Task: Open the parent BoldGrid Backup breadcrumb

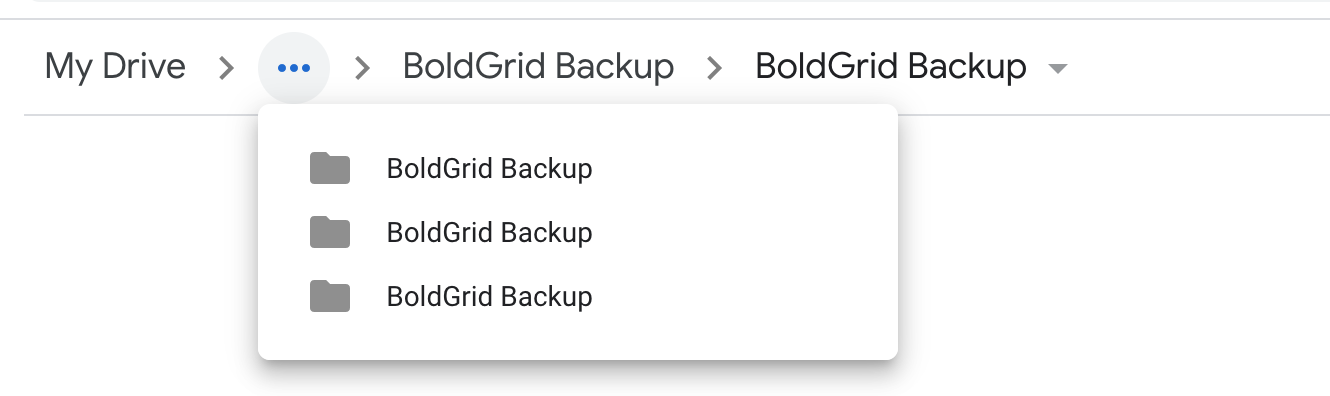Action: [538, 67]
